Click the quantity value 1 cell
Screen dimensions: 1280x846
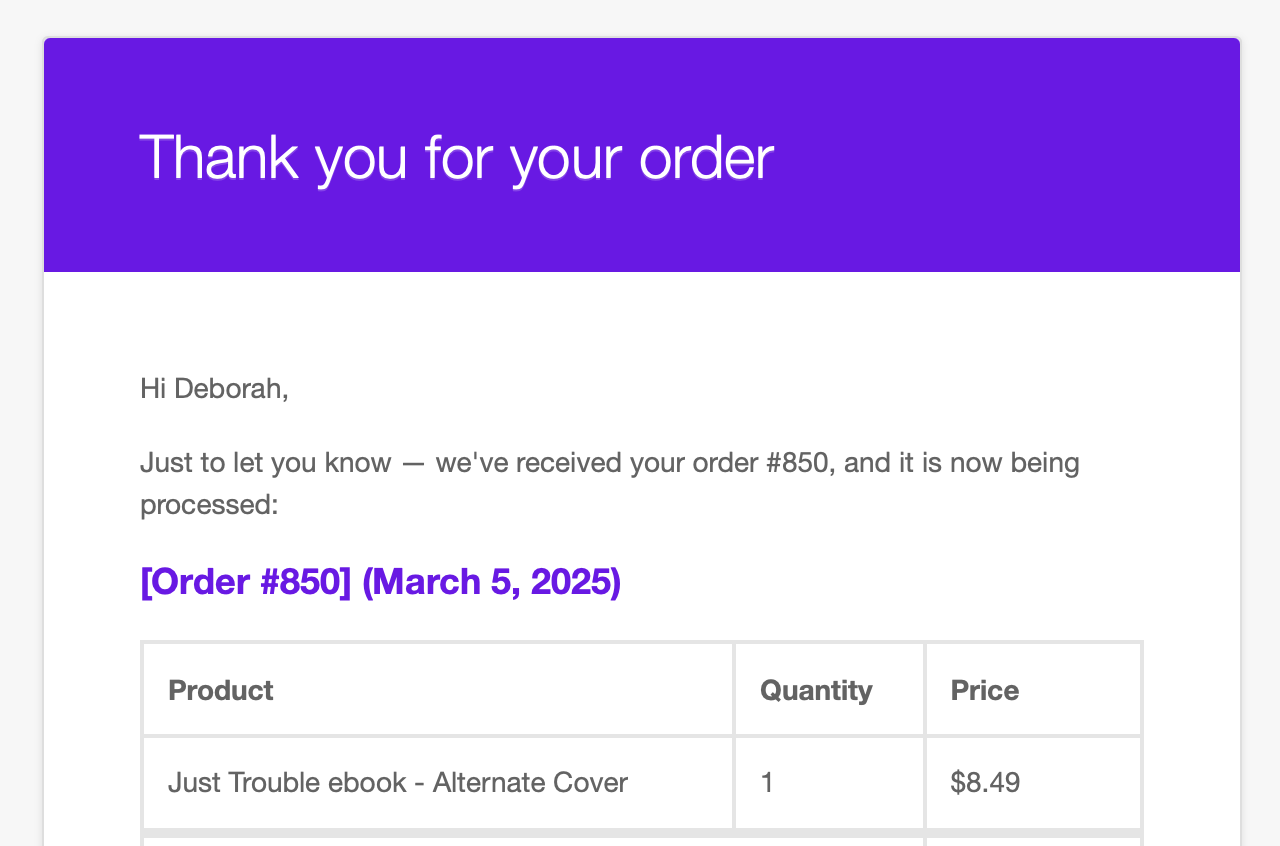pyautogui.click(x=767, y=782)
